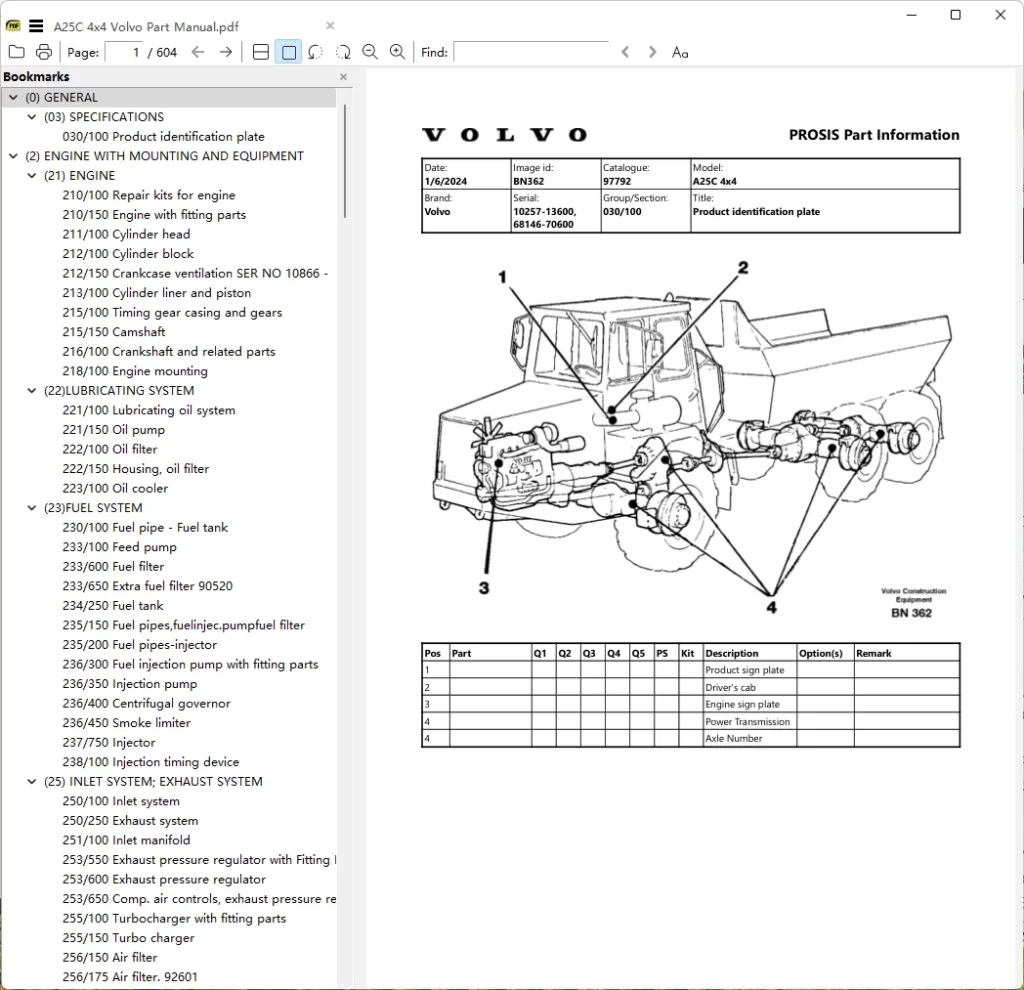This screenshot has height=990, width=1024.
Task: Open 212/150 Crankcase ventilation bookmark
Action: click(x=195, y=273)
